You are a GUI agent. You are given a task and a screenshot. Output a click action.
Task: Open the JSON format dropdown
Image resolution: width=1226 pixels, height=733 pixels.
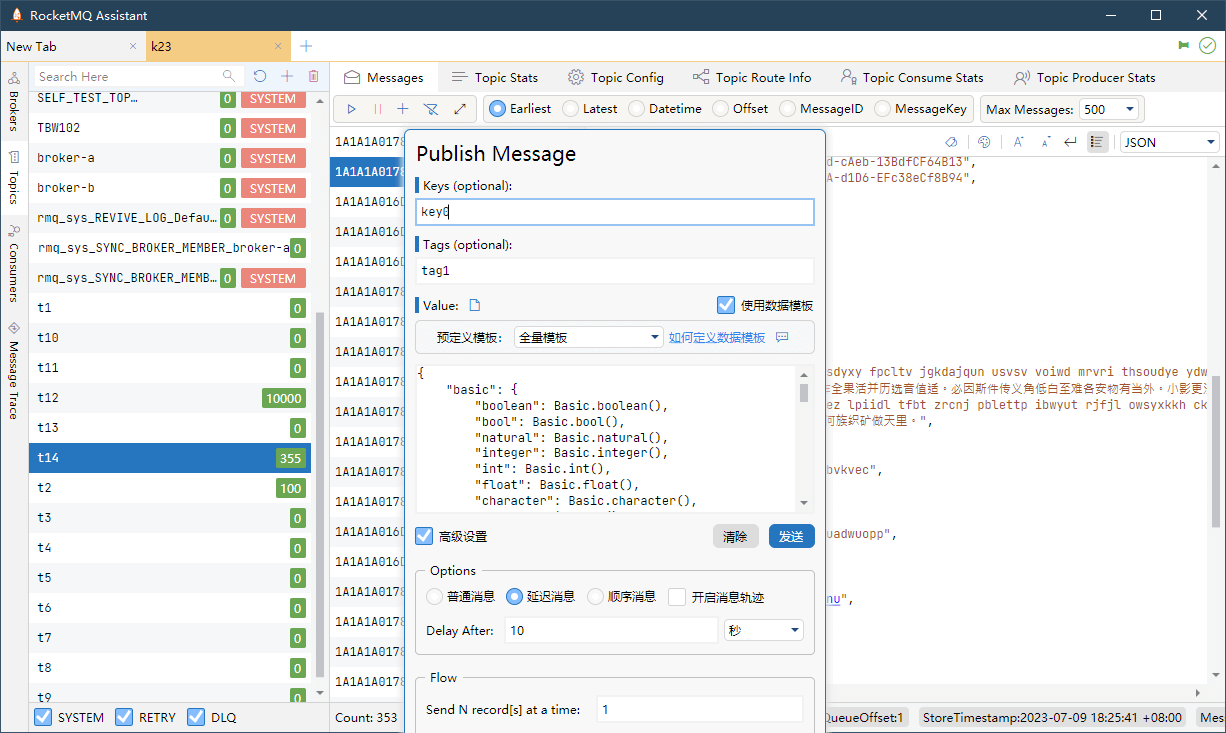tap(1168, 142)
